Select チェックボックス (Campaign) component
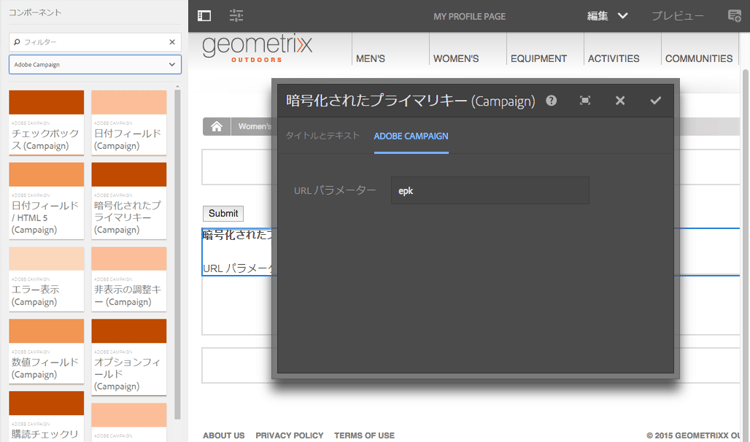Viewport: 750px width, 442px height. 46,122
